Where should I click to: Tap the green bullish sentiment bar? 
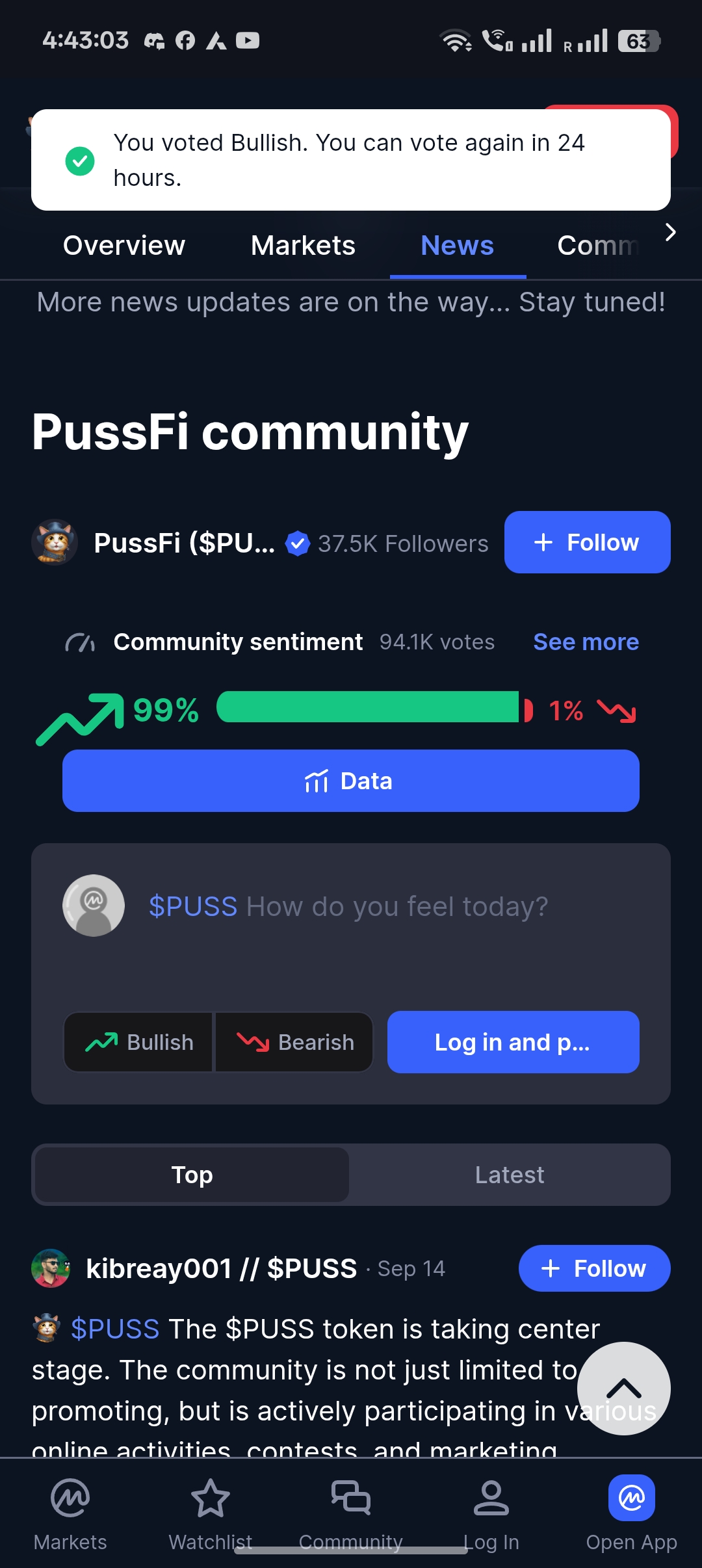coord(368,707)
